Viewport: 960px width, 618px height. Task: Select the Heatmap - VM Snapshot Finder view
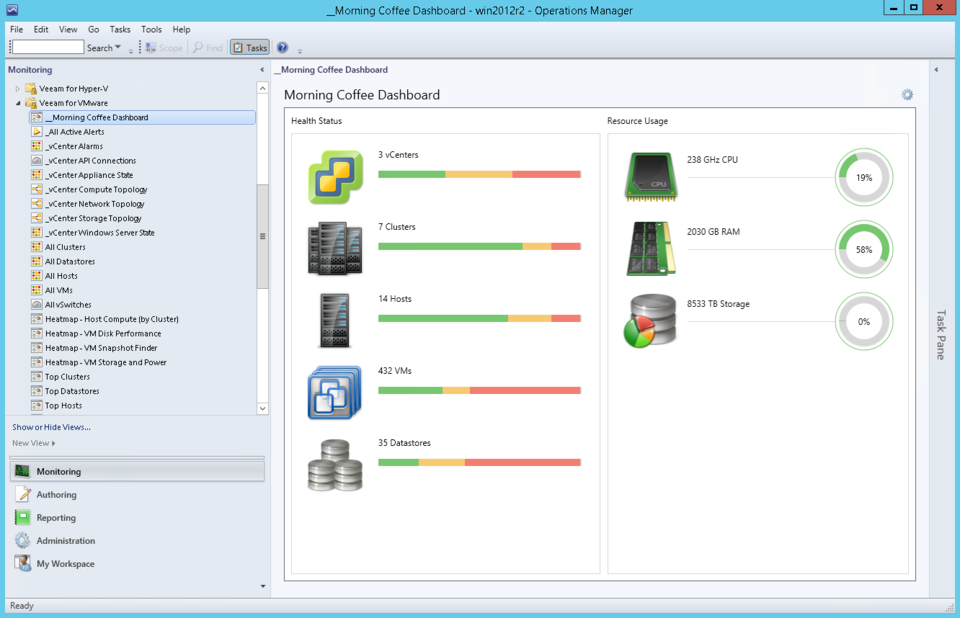101,348
